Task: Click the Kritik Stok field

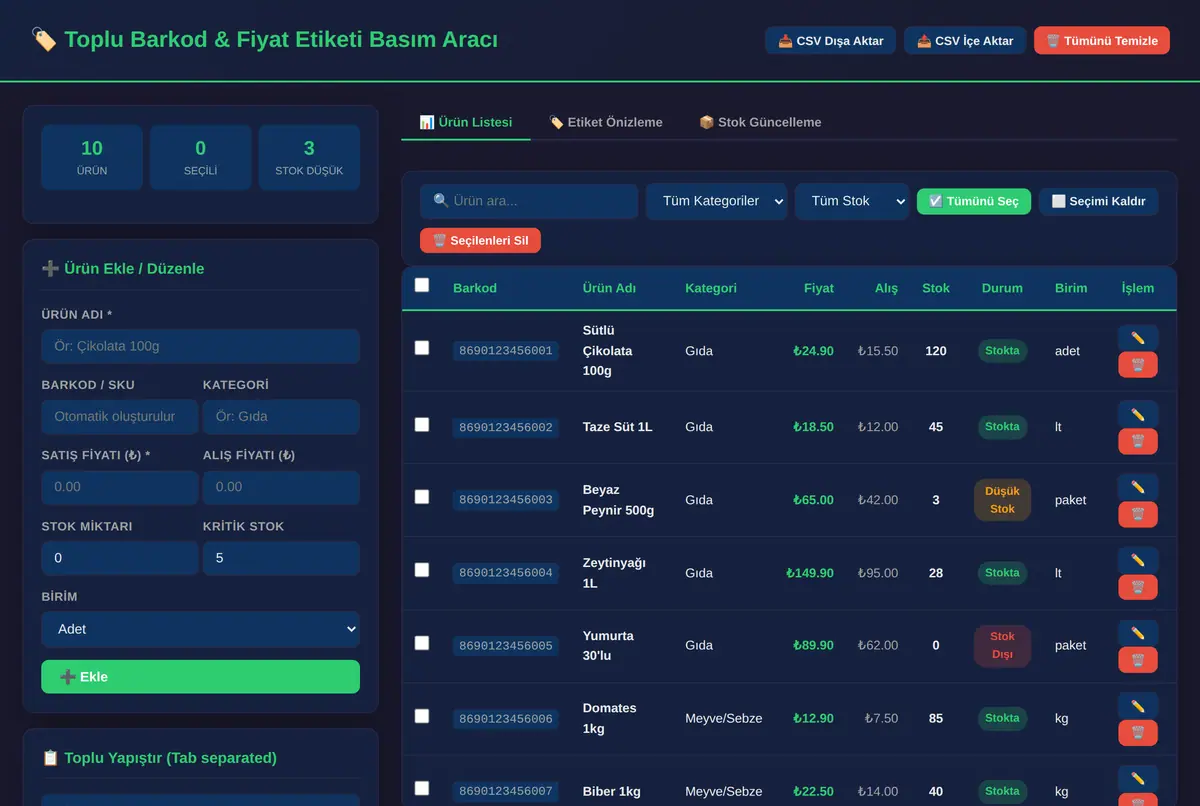Action: [281, 558]
